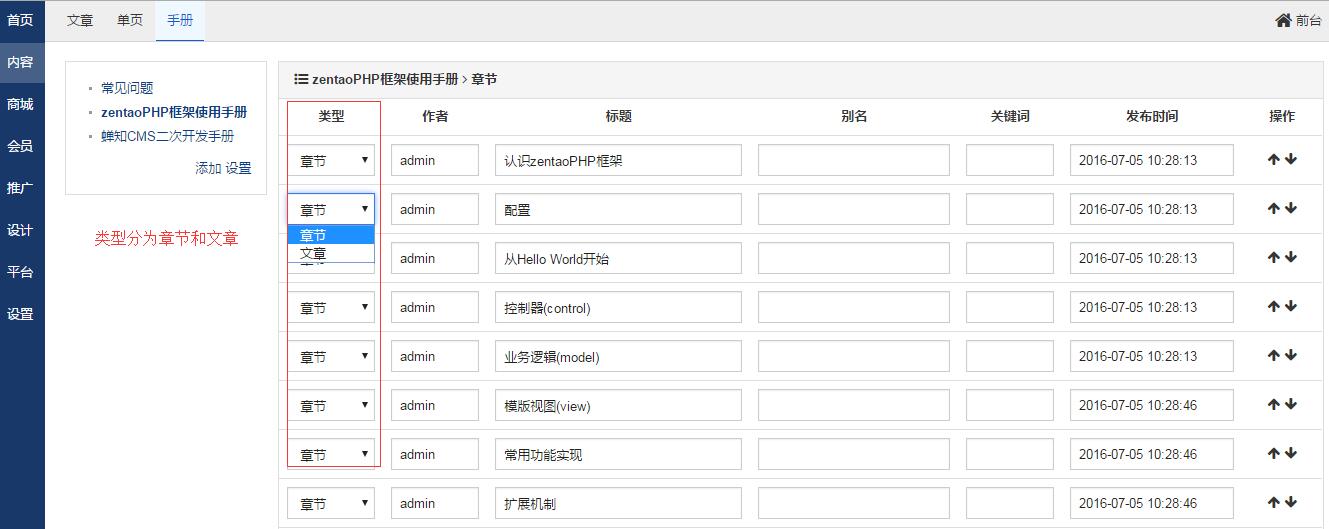Move 配置 row down with arrow

(1291, 208)
